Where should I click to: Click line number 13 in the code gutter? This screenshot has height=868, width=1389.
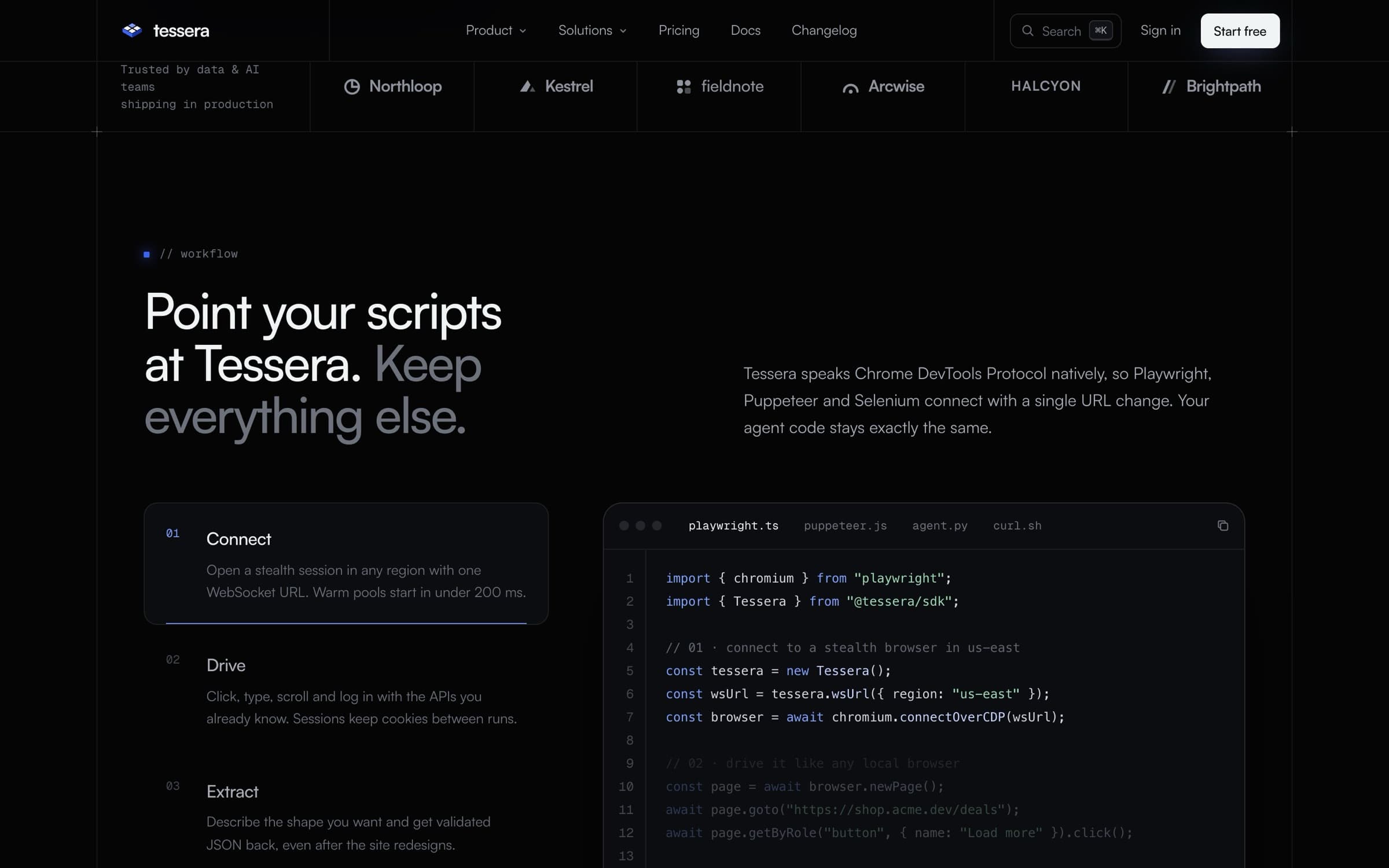tap(626, 856)
